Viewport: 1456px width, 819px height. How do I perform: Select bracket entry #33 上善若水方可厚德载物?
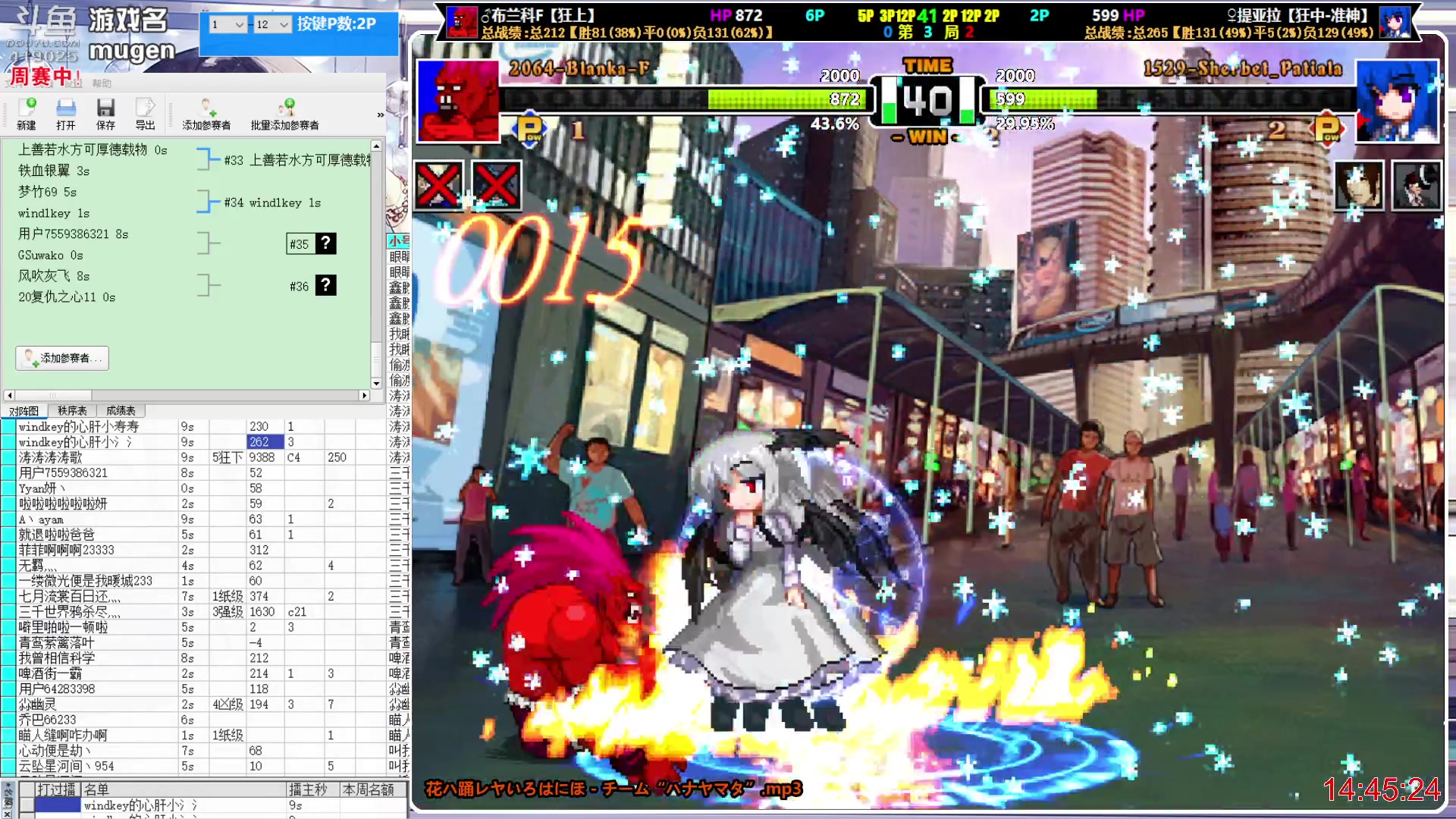point(297,160)
